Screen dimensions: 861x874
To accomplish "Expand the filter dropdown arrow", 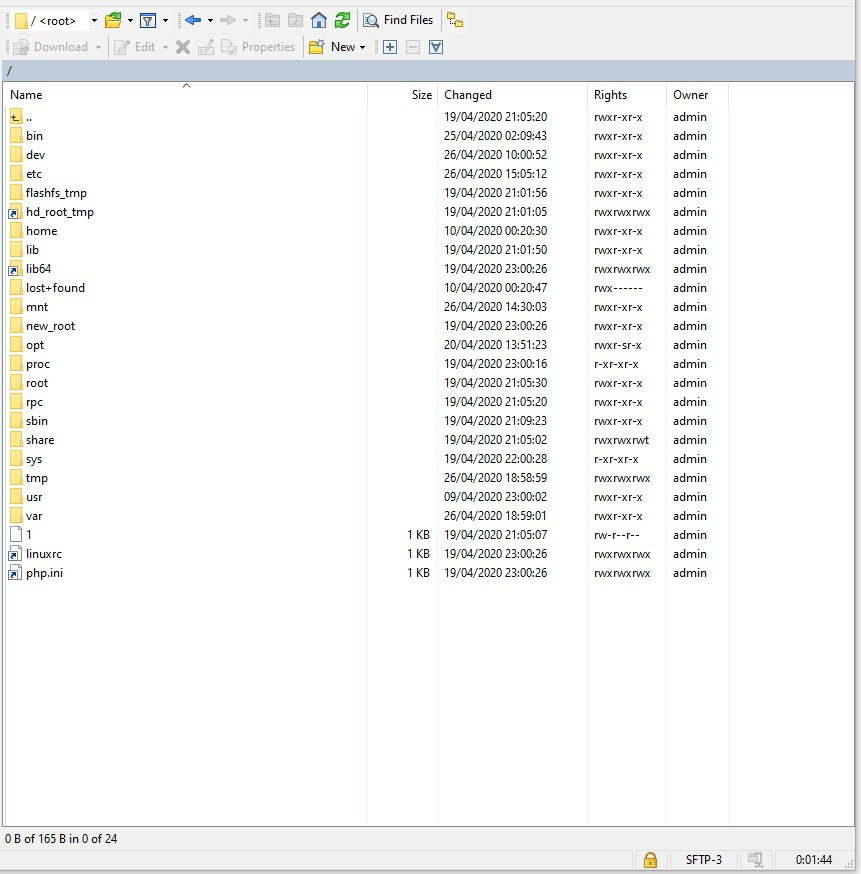I will [x=166, y=21].
